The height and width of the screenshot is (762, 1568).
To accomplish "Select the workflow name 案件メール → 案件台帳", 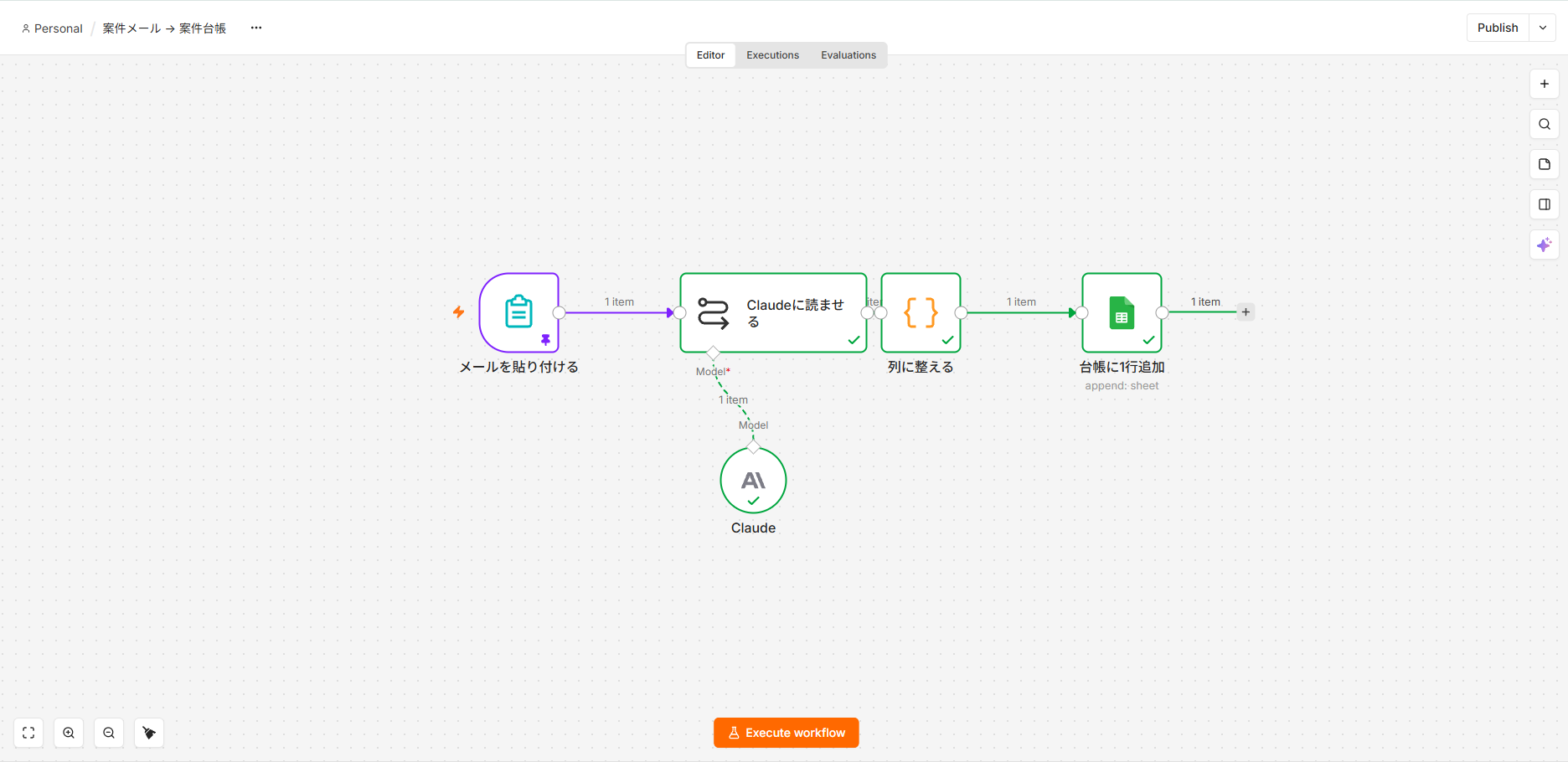I will coord(164,28).
